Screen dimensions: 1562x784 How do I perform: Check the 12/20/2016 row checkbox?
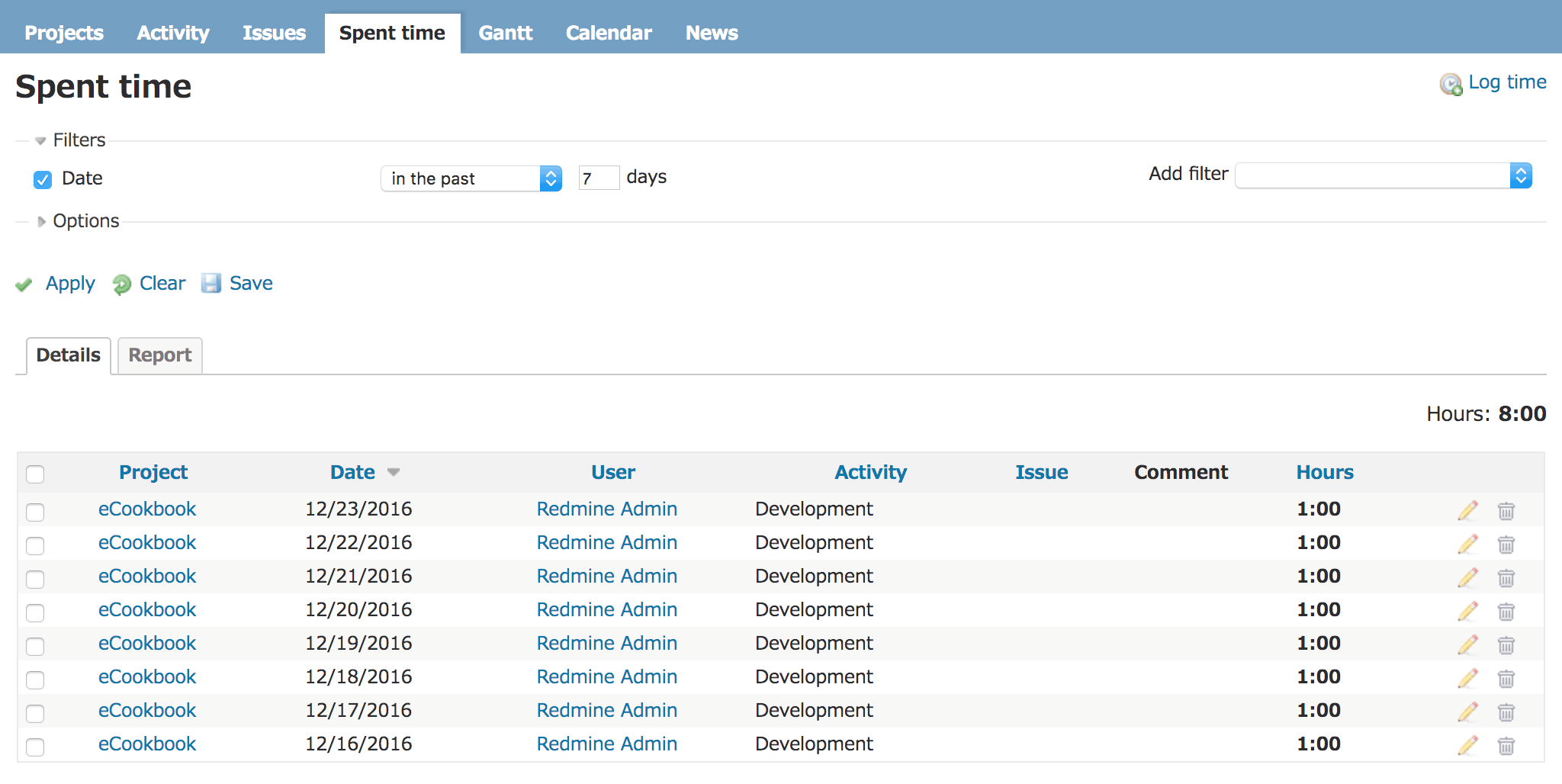pyautogui.click(x=35, y=612)
